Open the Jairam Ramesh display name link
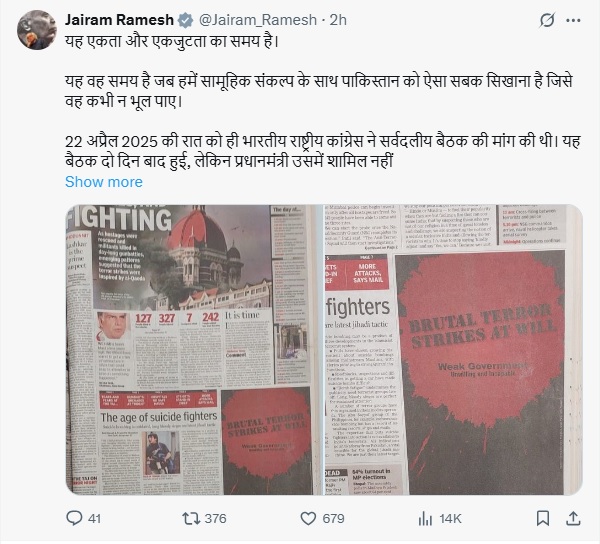The image size is (600, 544). [119, 20]
